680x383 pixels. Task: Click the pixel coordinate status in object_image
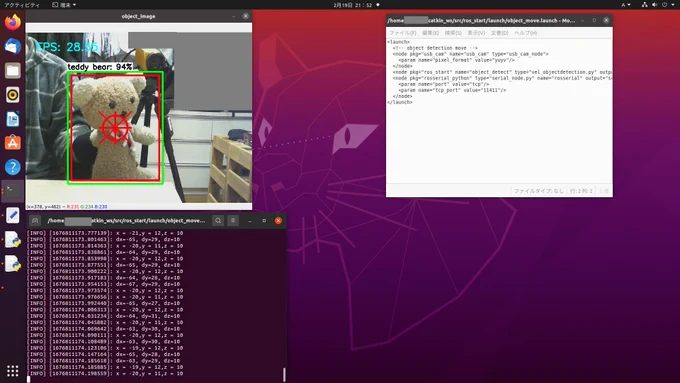click(66, 207)
